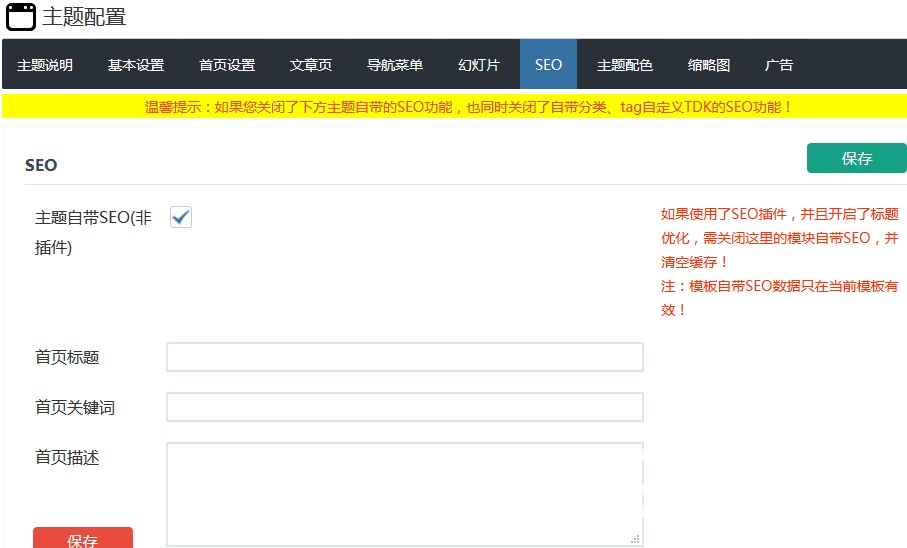Image resolution: width=907 pixels, height=548 pixels.
Task: Select the 文章页 tab
Action: 311,65
